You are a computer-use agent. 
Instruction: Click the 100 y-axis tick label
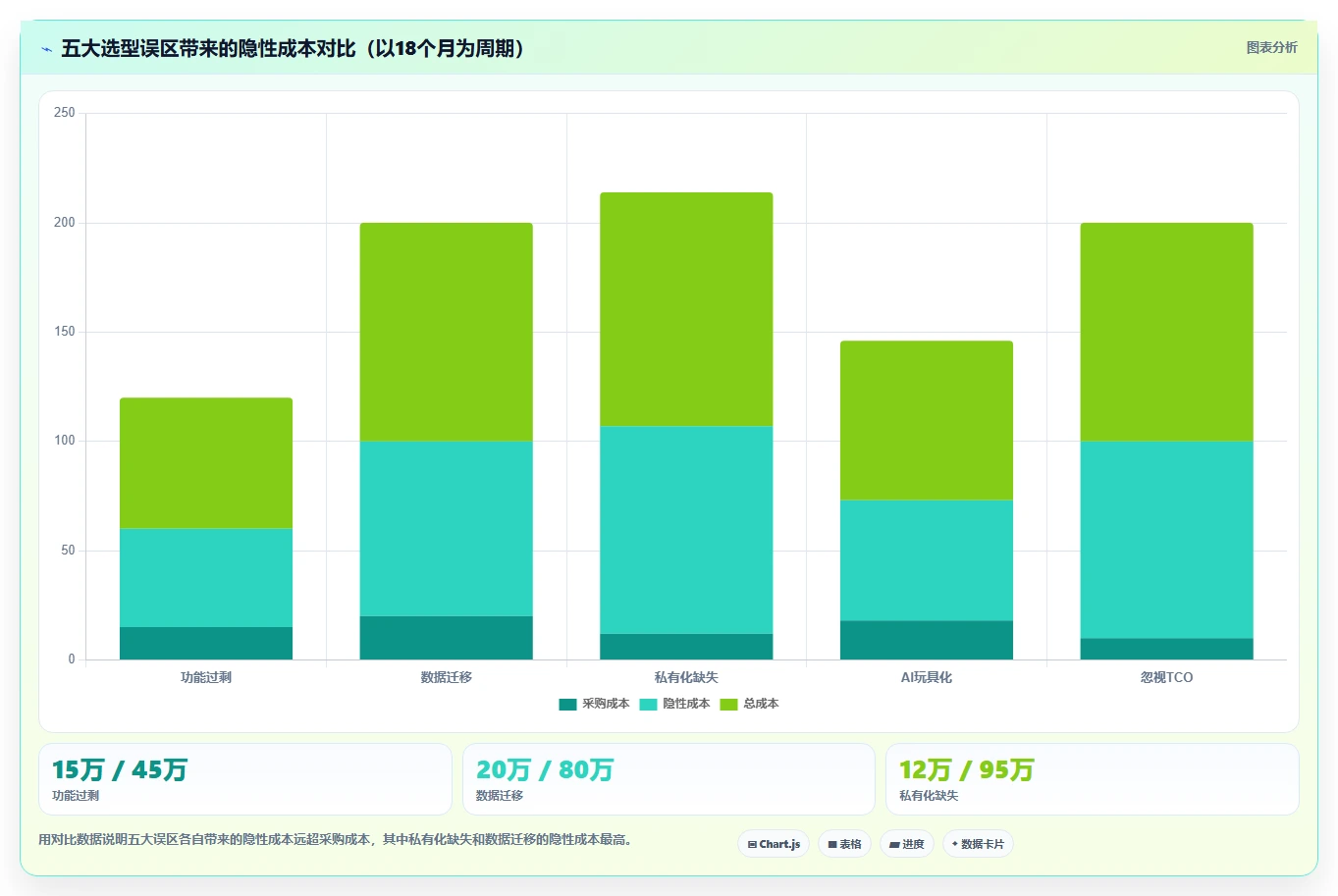pos(65,441)
